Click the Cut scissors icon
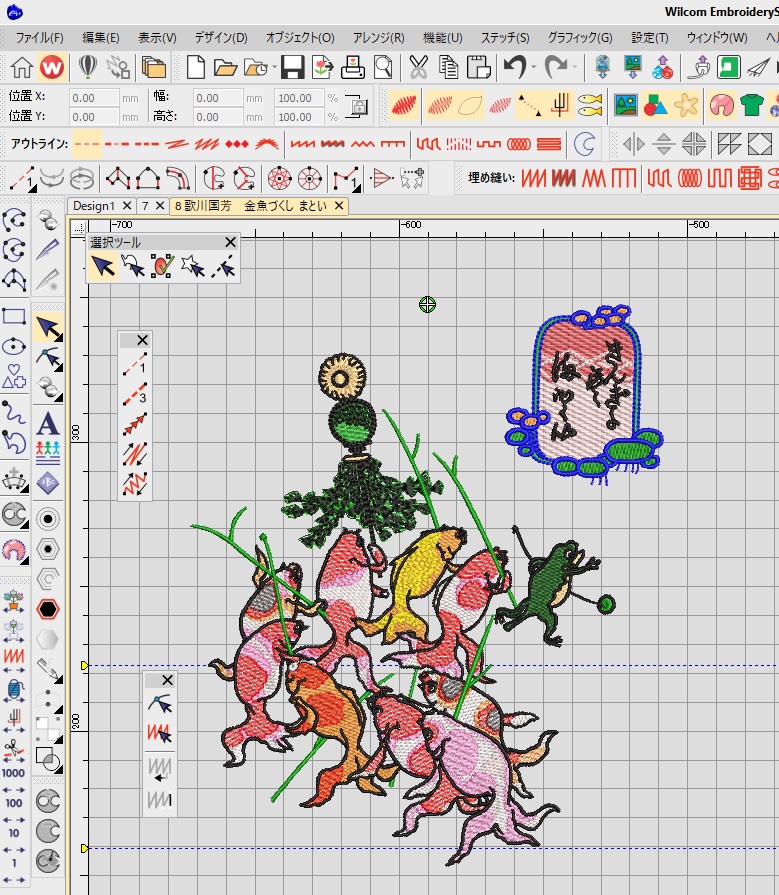 tap(418, 67)
